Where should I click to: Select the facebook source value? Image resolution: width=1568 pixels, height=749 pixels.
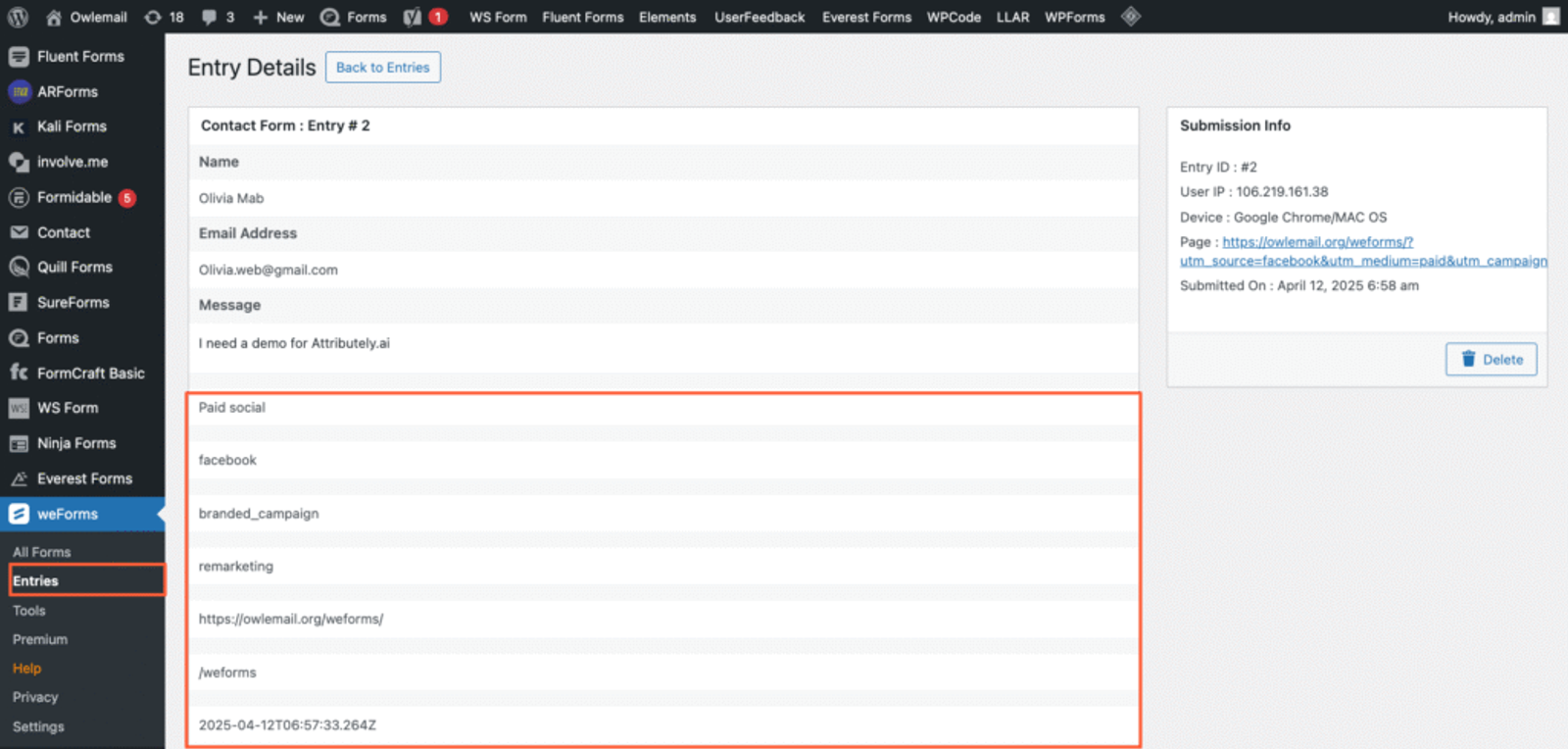click(x=227, y=460)
